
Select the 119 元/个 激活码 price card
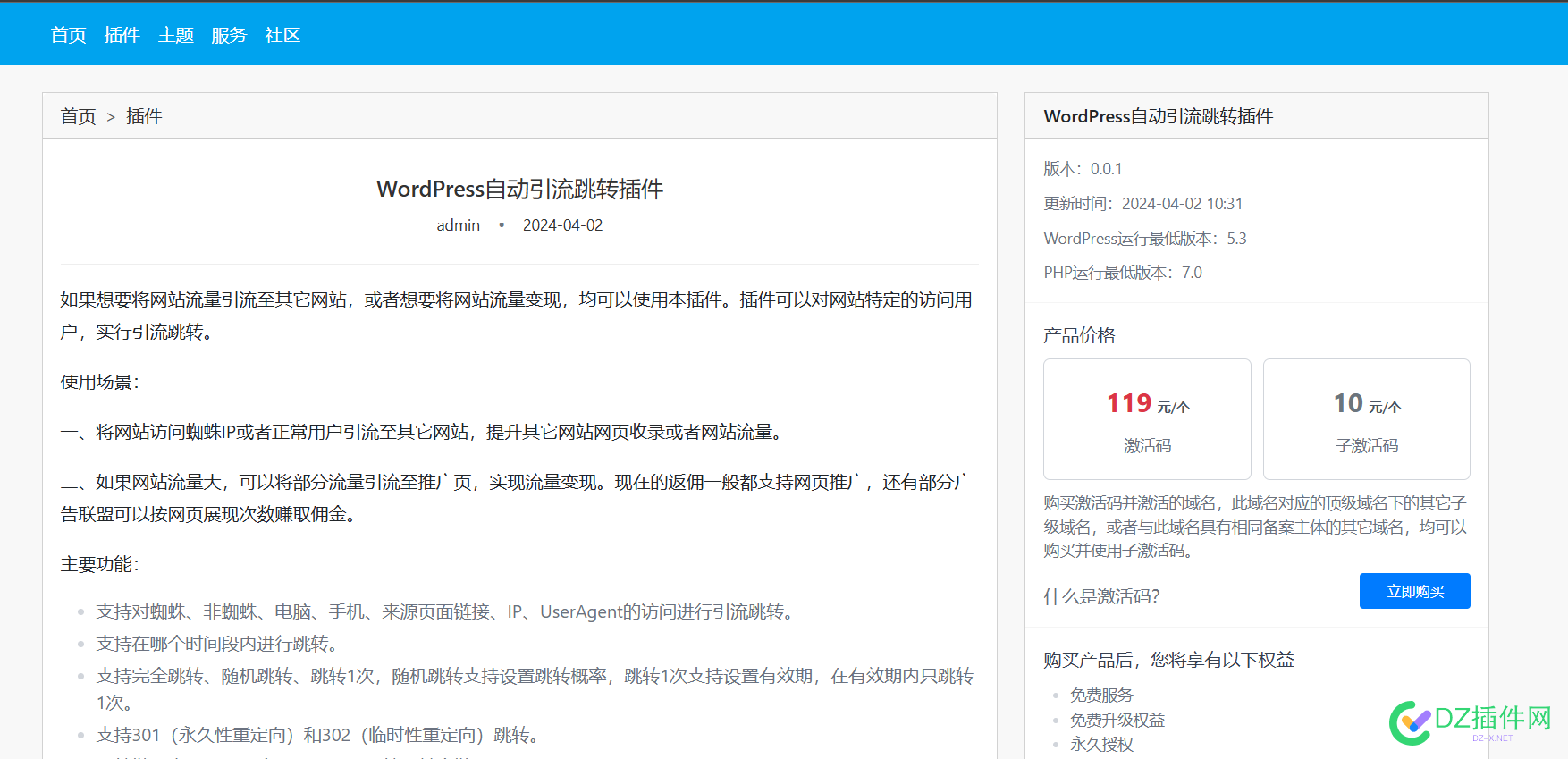[x=1147, y=419]
